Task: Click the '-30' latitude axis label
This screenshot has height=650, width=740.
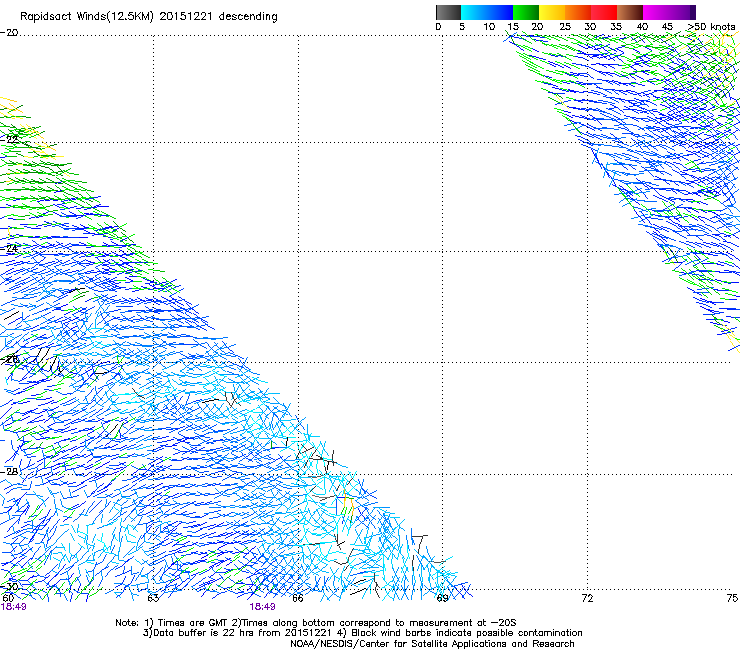Action: [9, 587]
